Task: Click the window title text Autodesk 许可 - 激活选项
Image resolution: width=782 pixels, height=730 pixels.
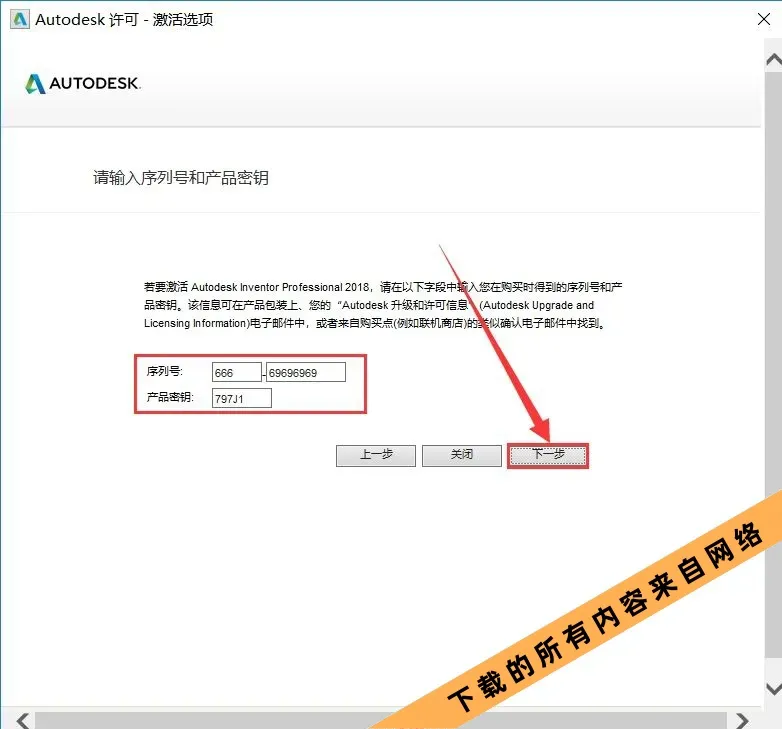Action: pyautogui.click(x=124, y=19)
